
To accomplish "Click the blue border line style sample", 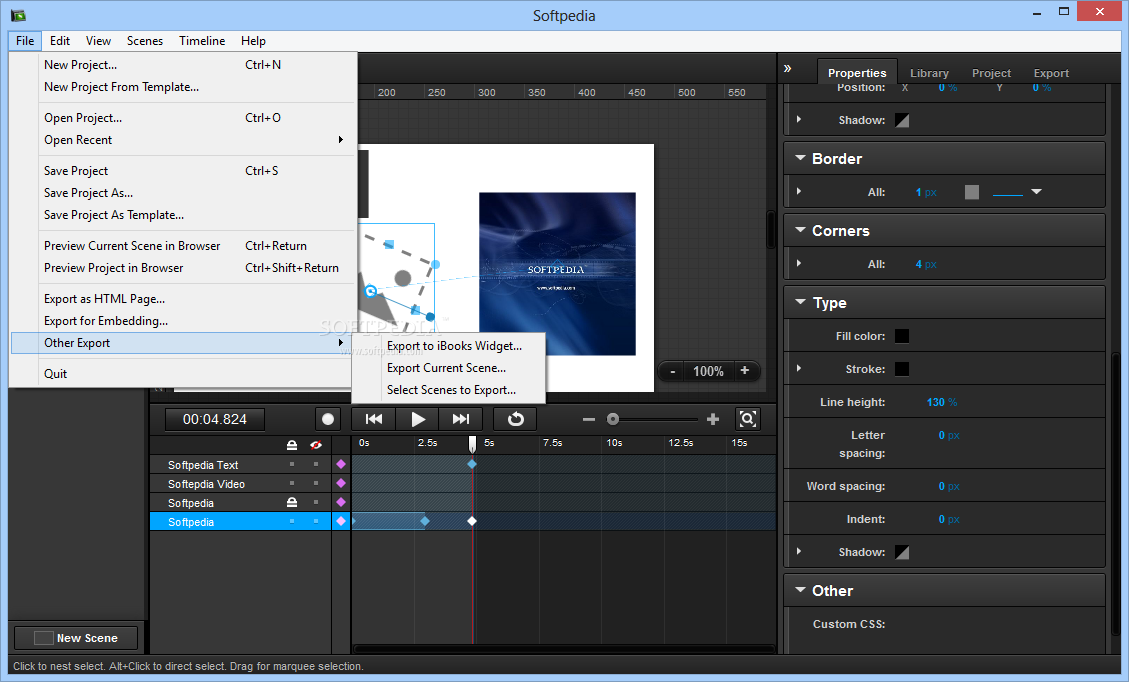I will [x=1007, y=193].
